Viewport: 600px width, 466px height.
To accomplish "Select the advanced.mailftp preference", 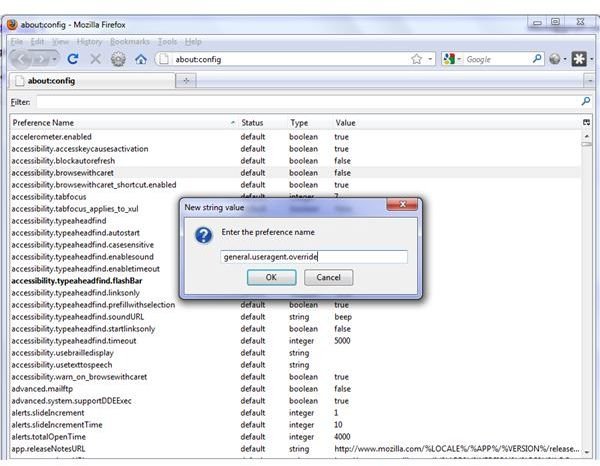I will [x=295, y=389].
